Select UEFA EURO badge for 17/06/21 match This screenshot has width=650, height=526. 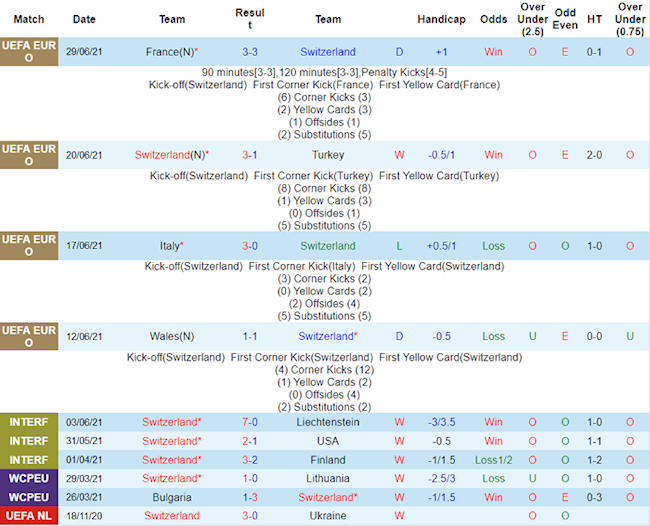(29, 246)
